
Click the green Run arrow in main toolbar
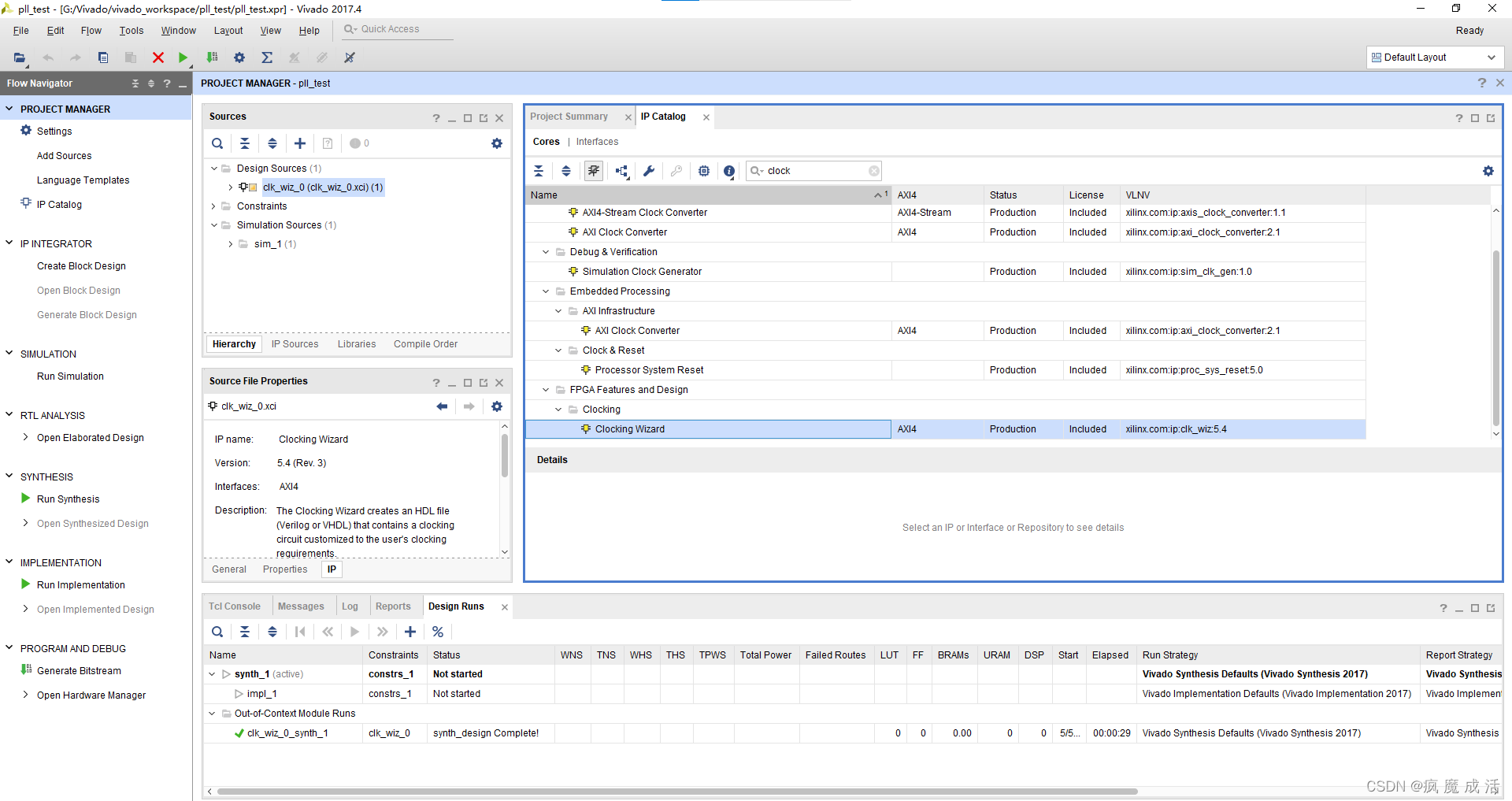tap(183, 57)
